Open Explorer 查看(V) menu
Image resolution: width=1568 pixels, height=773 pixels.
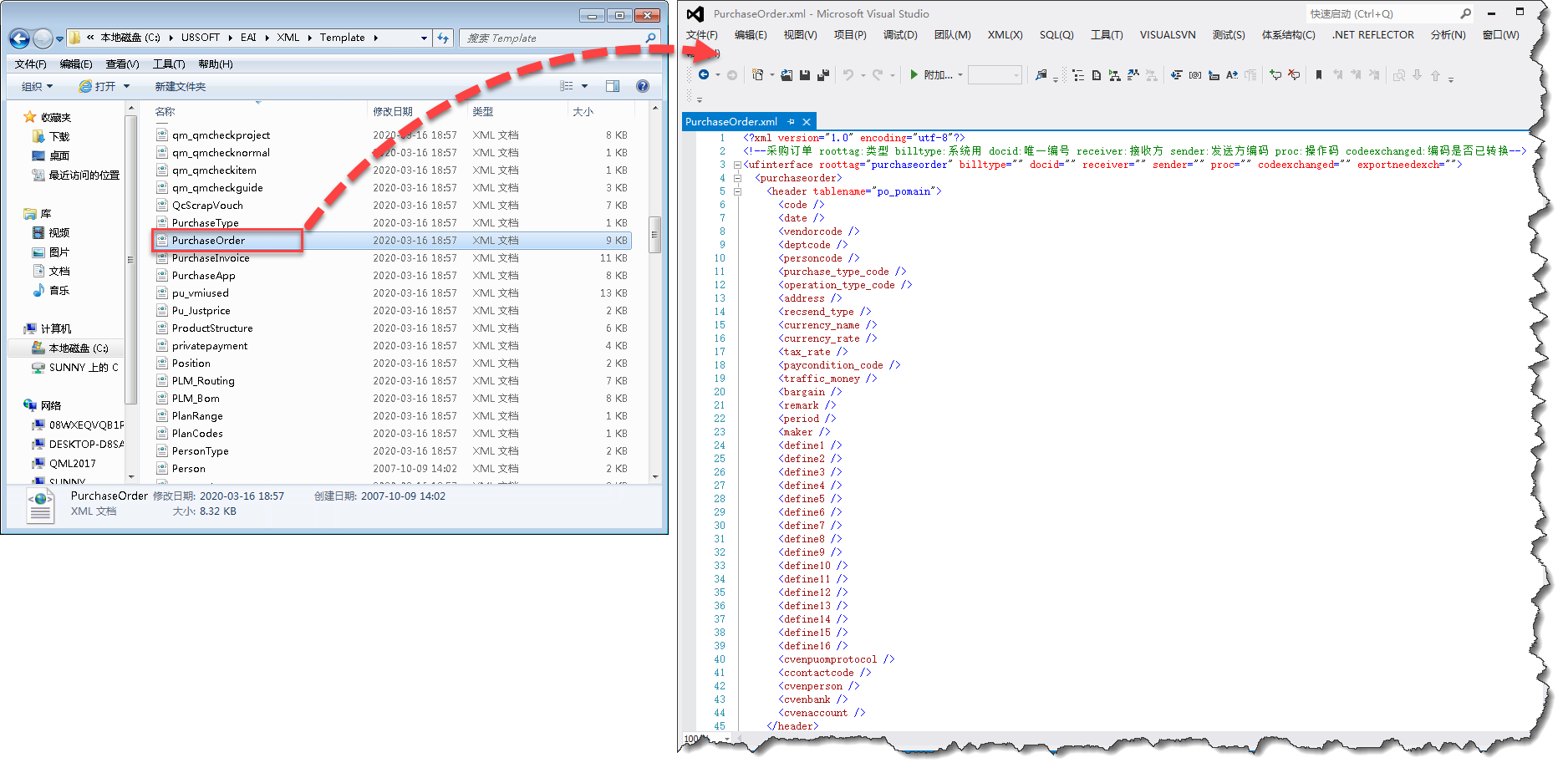click(x=122, y=64)
